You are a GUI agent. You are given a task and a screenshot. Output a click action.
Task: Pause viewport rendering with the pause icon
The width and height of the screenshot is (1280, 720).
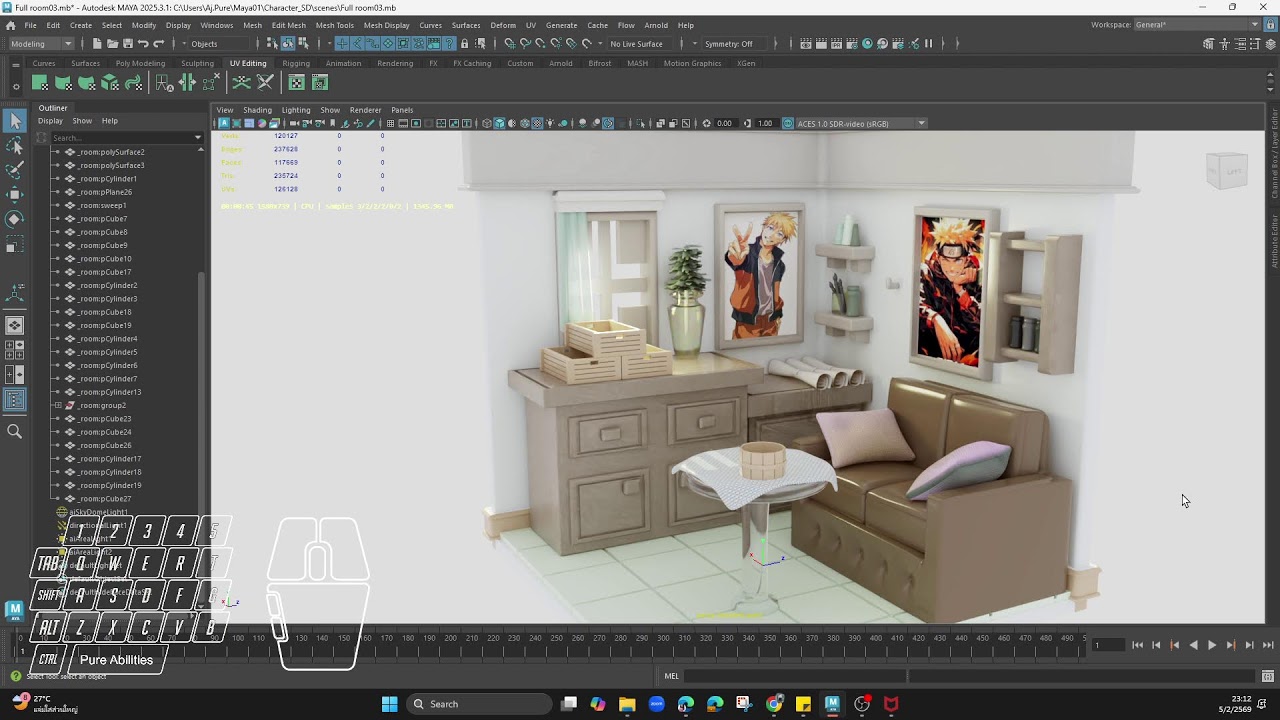929,44
